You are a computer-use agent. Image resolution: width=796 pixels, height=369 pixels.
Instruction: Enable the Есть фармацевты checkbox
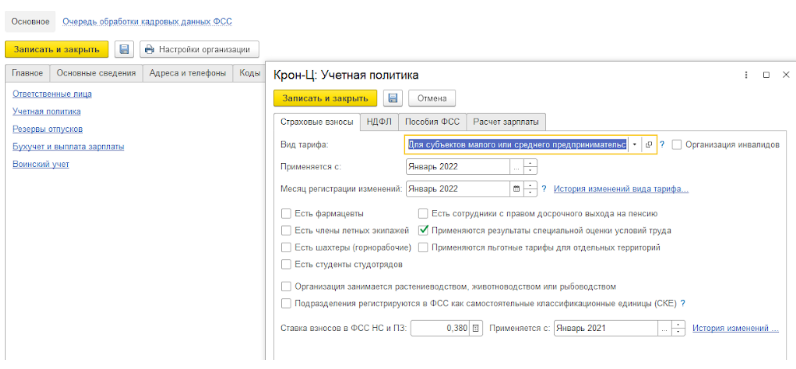286,214
